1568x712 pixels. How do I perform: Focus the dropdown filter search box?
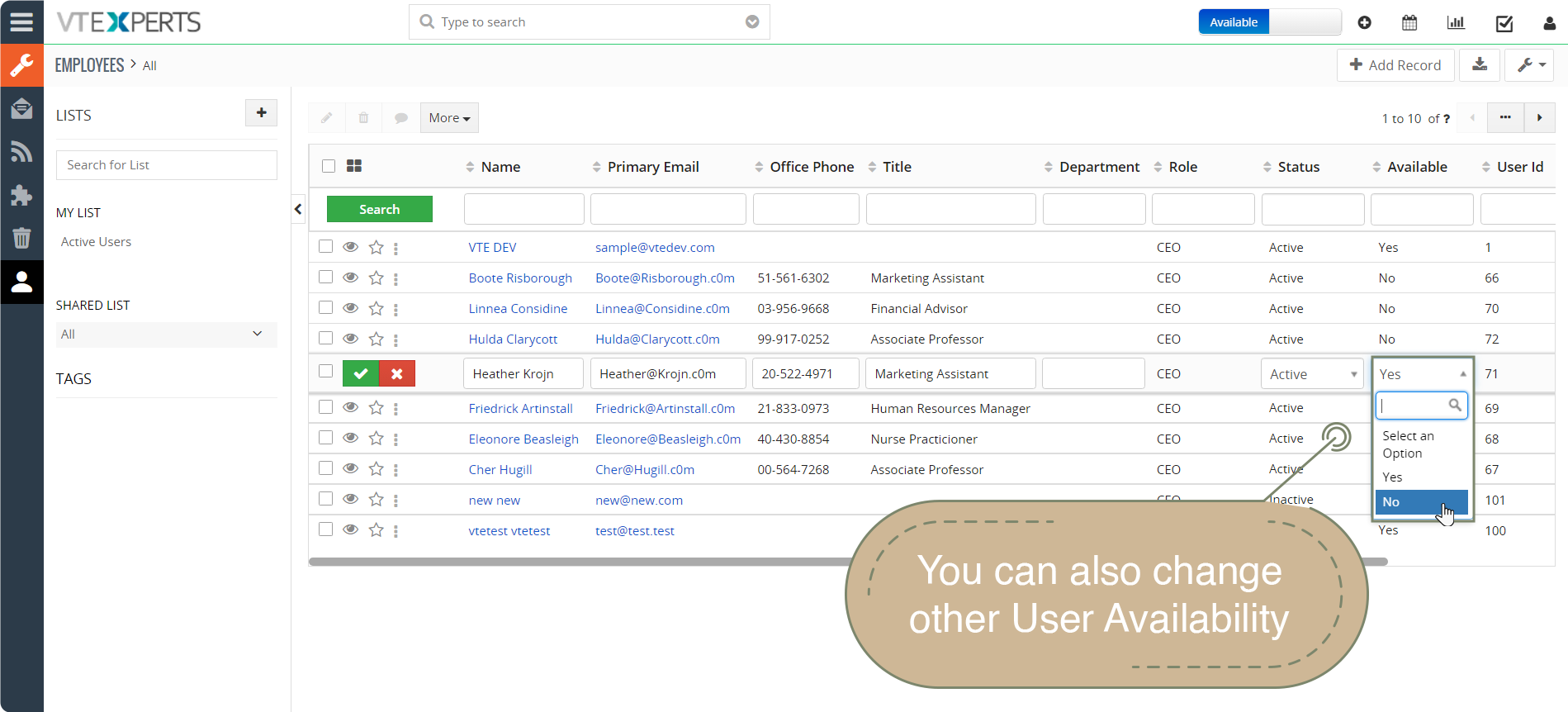(x=1421, y=406)
